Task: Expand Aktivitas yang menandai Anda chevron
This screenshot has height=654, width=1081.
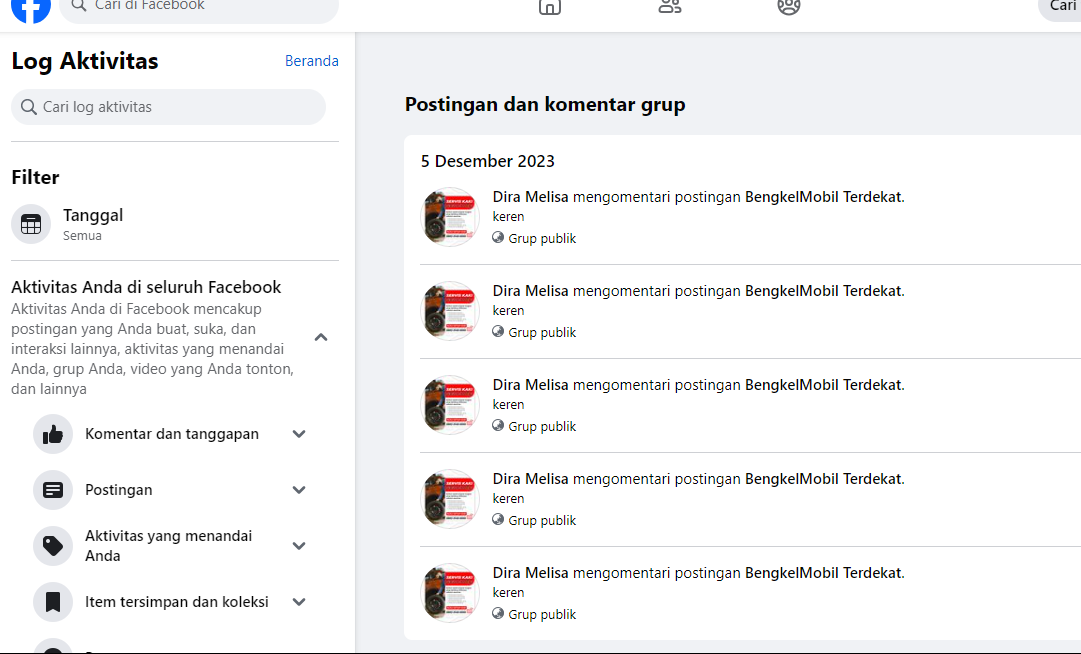Action: pos(299,546)
